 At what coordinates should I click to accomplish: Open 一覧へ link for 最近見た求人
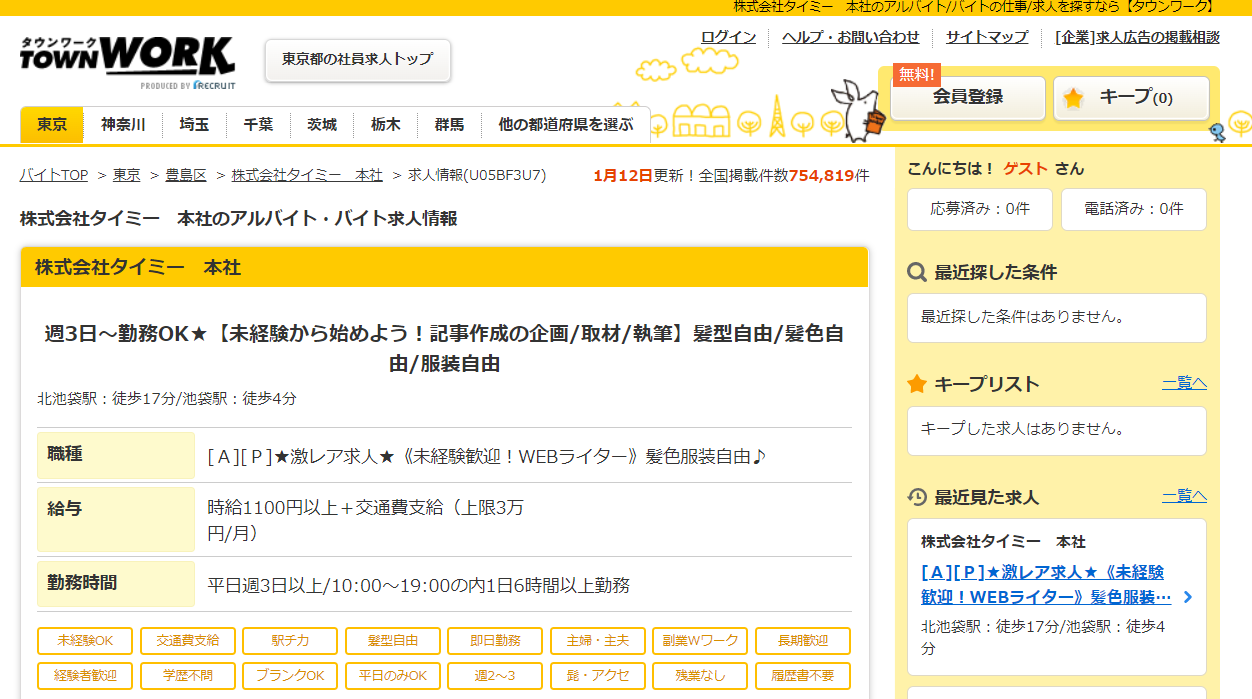pos(1184,496)
